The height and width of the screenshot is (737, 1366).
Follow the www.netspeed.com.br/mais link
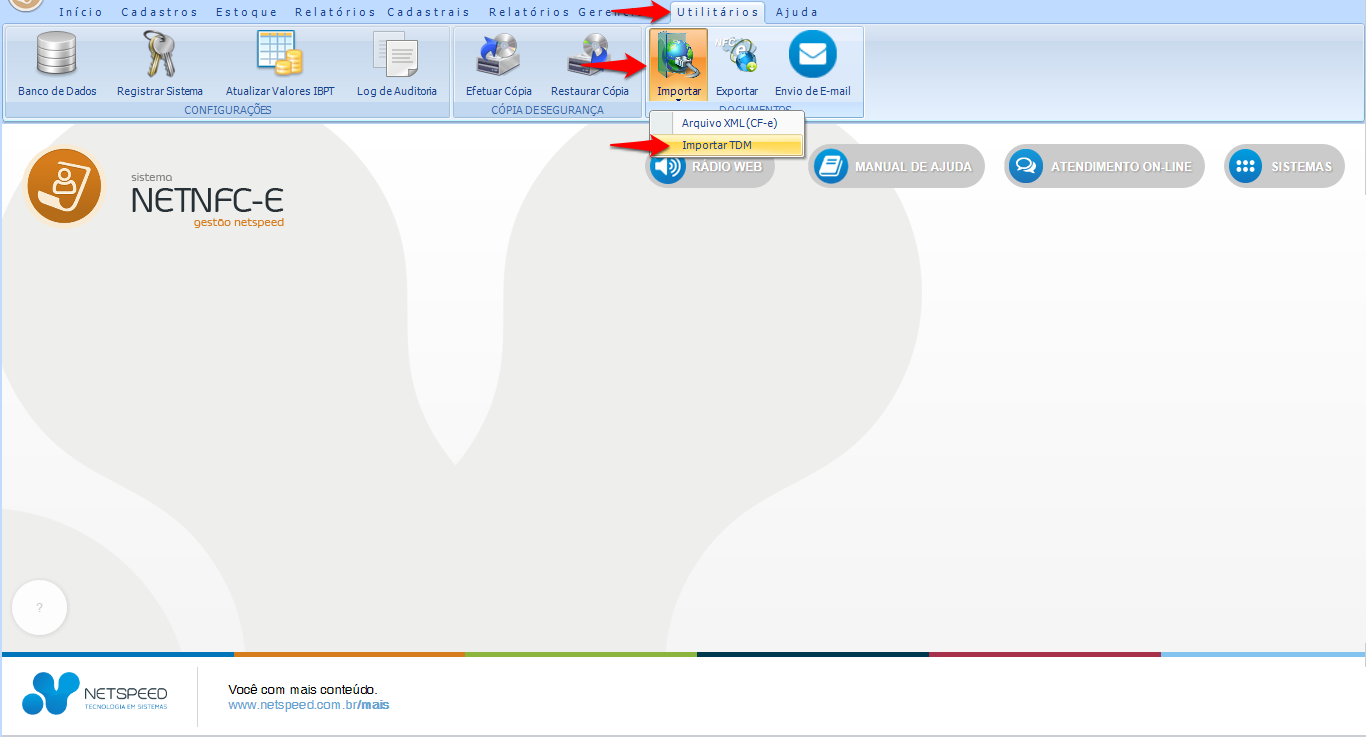(x=308, y=705)
